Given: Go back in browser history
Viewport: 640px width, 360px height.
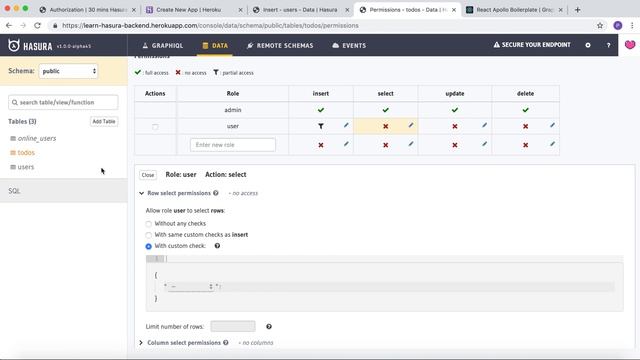Looking at the screenshot, I should (9, 25).
